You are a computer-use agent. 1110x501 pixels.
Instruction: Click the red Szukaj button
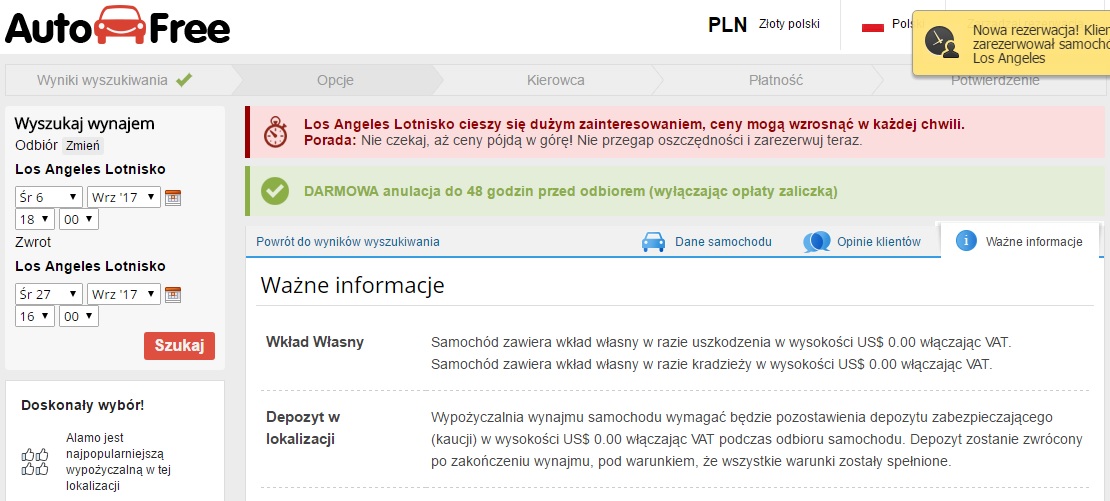pos(179,346)
